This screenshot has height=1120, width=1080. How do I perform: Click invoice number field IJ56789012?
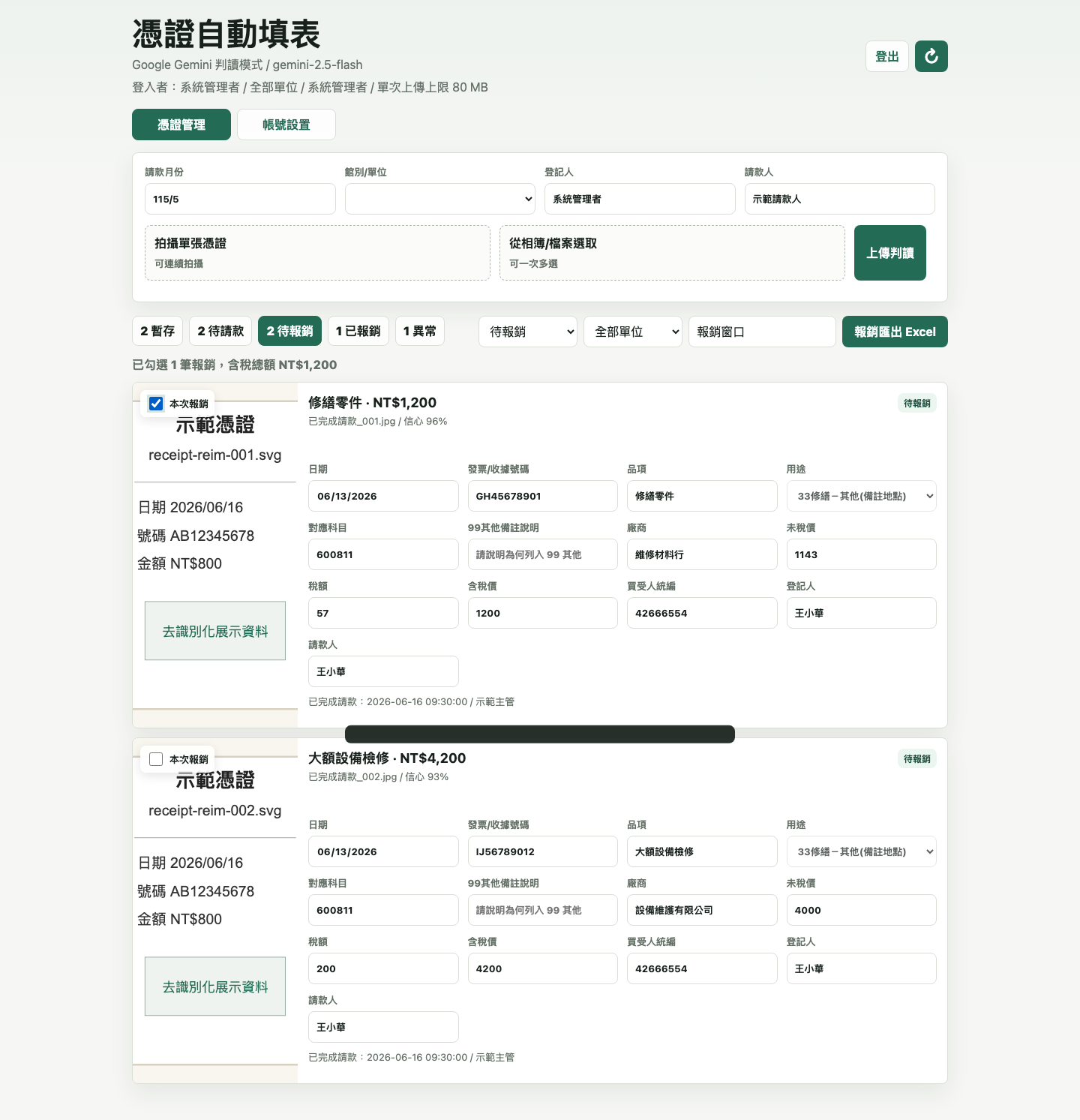click(x=543, y=851)
